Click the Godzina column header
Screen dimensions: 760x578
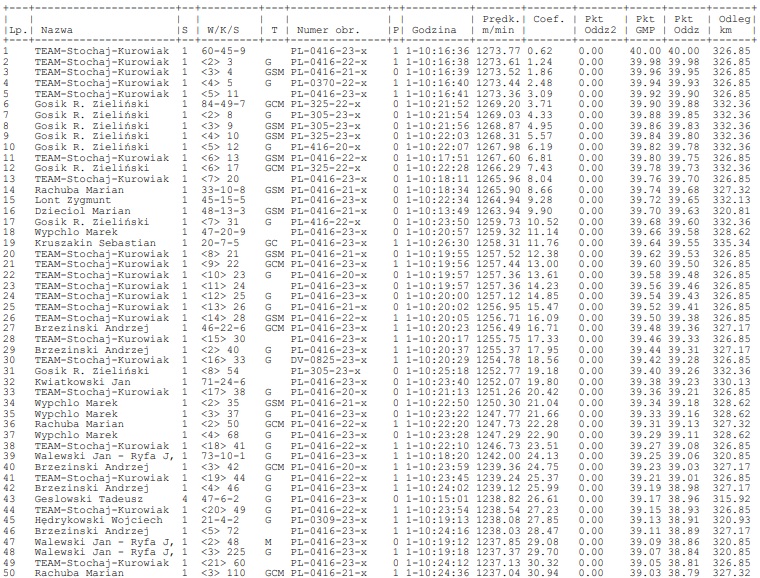tap(432, 30)
